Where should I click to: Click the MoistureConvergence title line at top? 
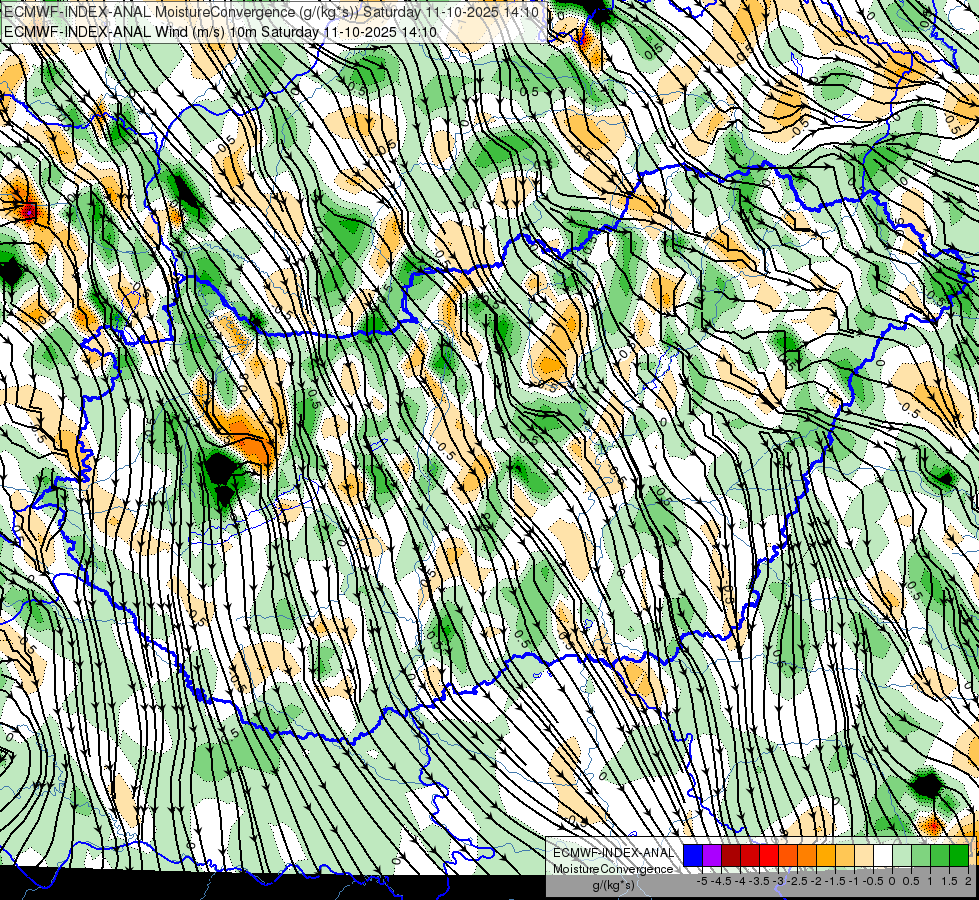click(272, 12)
